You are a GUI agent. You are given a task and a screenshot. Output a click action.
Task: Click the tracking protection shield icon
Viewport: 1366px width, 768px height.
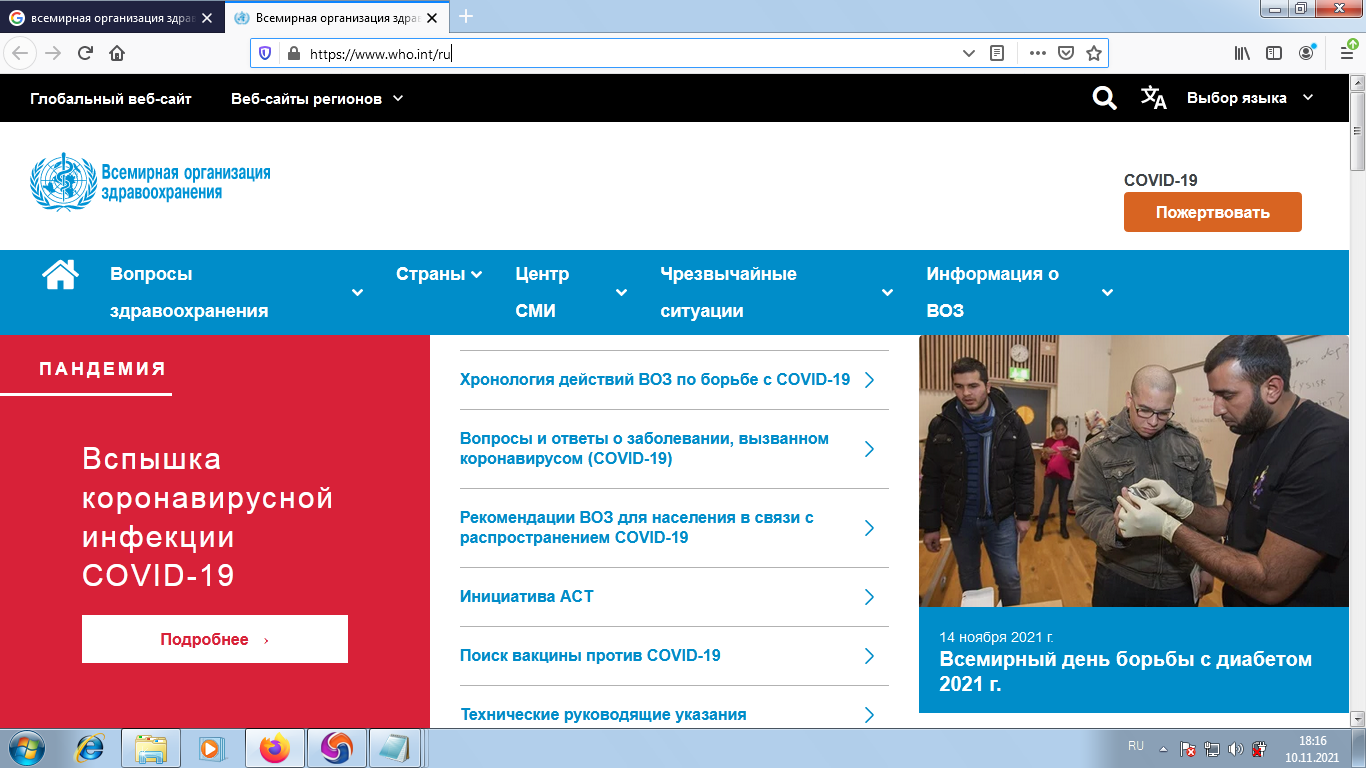[265, 54]
